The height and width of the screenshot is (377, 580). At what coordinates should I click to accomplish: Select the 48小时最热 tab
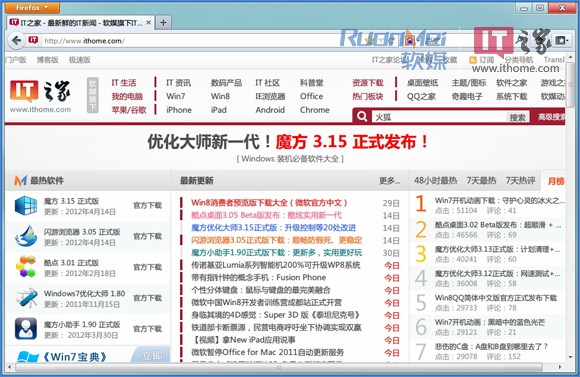point(435,181)
